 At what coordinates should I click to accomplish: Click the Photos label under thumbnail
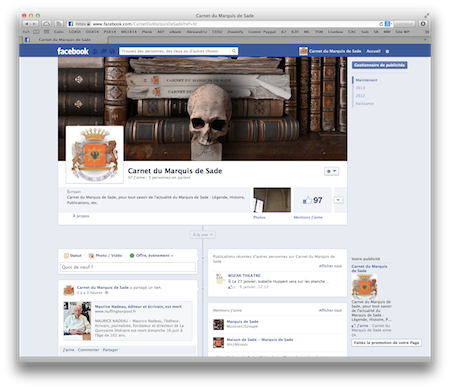pos(259,217)
